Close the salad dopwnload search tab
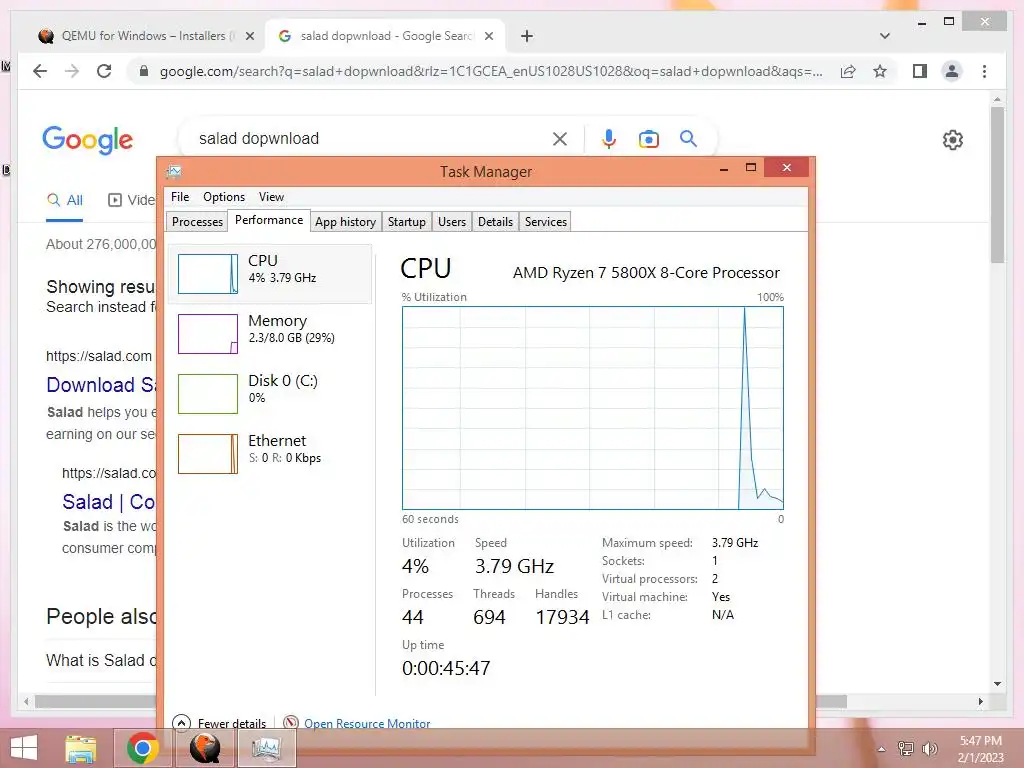Viewport: 1024px width, 768px height. 488,36
